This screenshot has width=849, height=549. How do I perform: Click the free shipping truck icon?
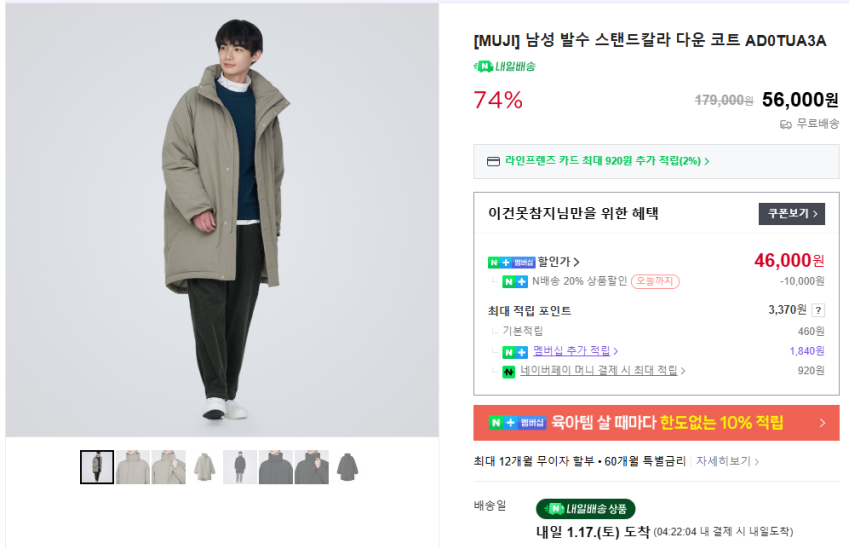click(786, 124)
